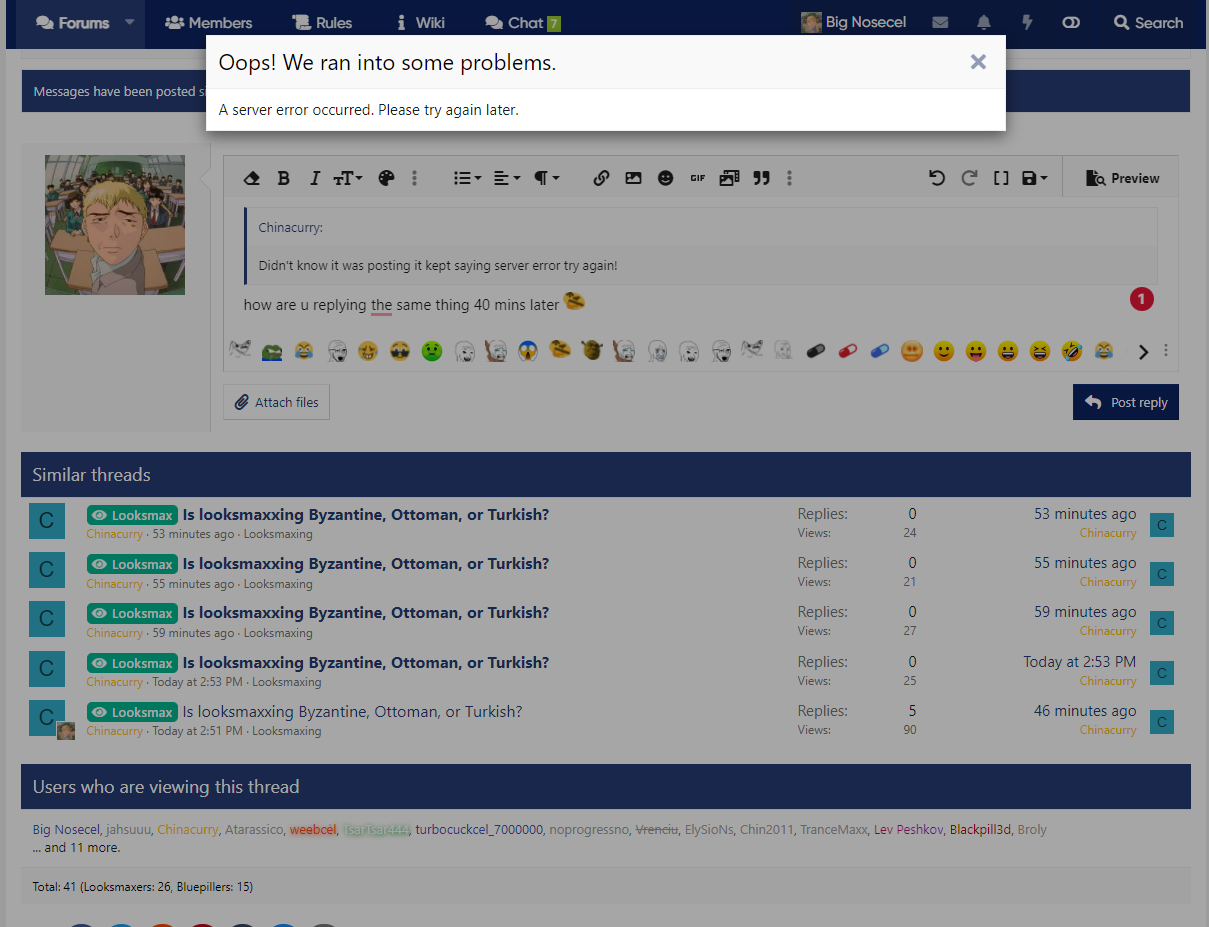
Task: Insert a link with chain icon
Action: 601,178
